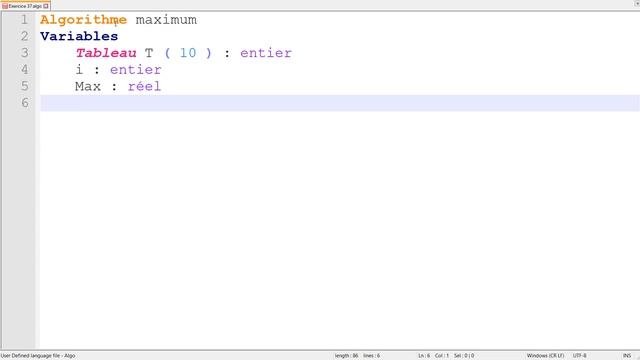
Task: Click the UTF-8 encoding indicator
Action: coord(580,356)
